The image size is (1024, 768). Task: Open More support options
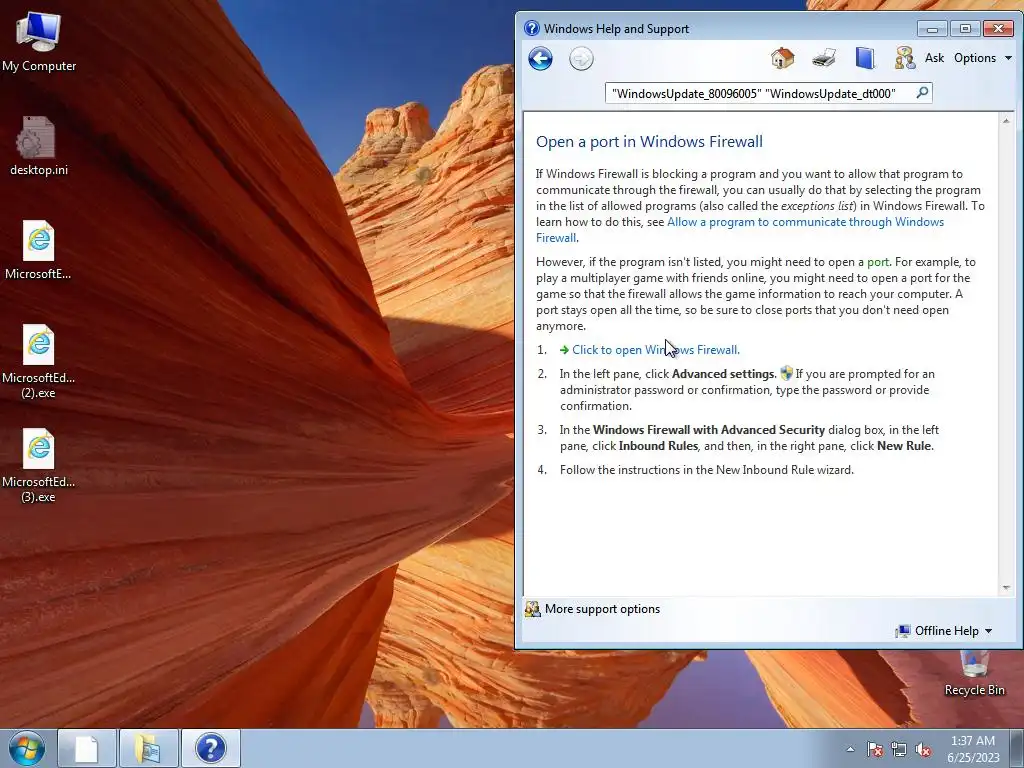tap(602, 609)
